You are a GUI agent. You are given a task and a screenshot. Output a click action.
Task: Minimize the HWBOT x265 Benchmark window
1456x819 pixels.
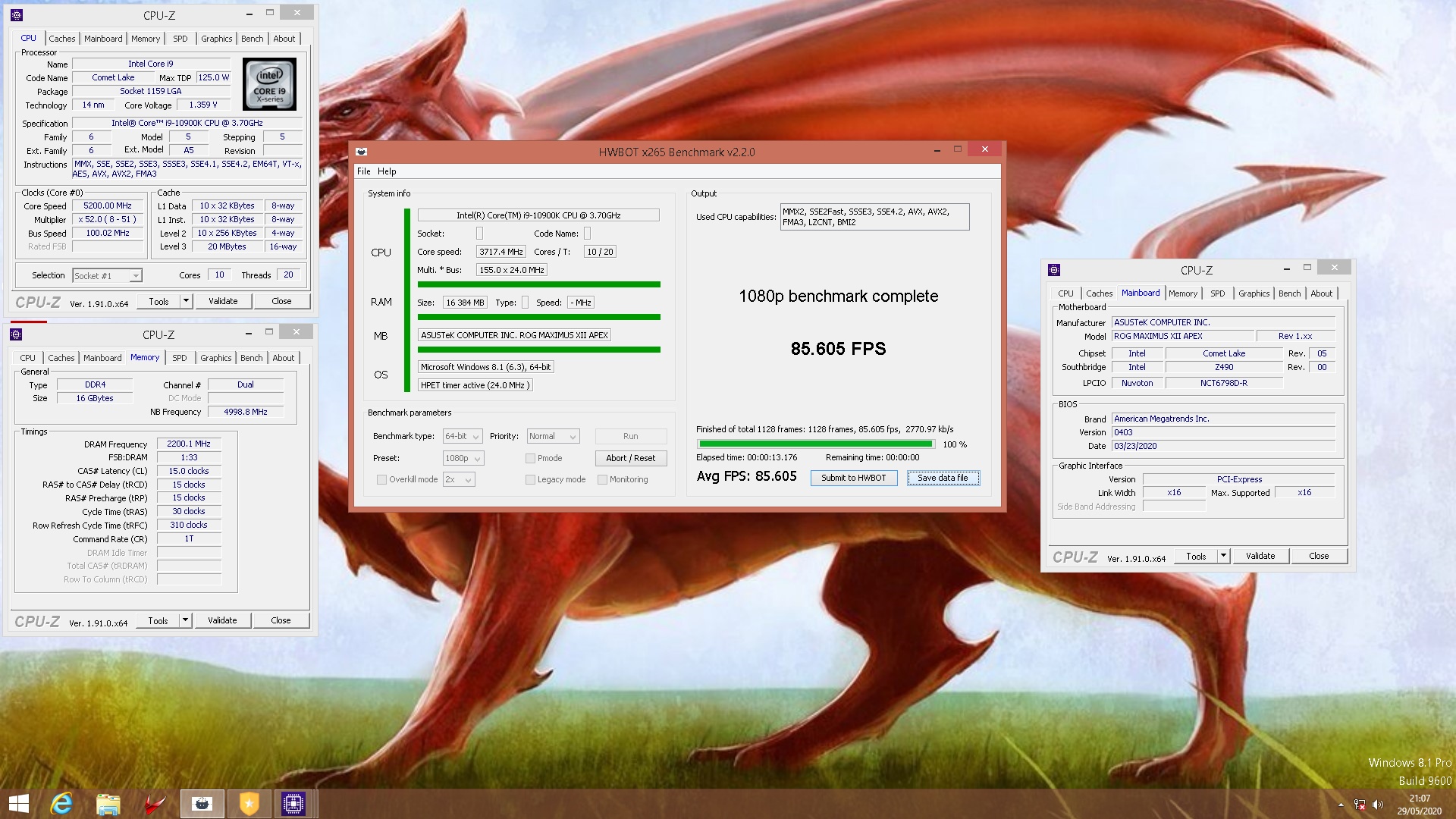937,149
